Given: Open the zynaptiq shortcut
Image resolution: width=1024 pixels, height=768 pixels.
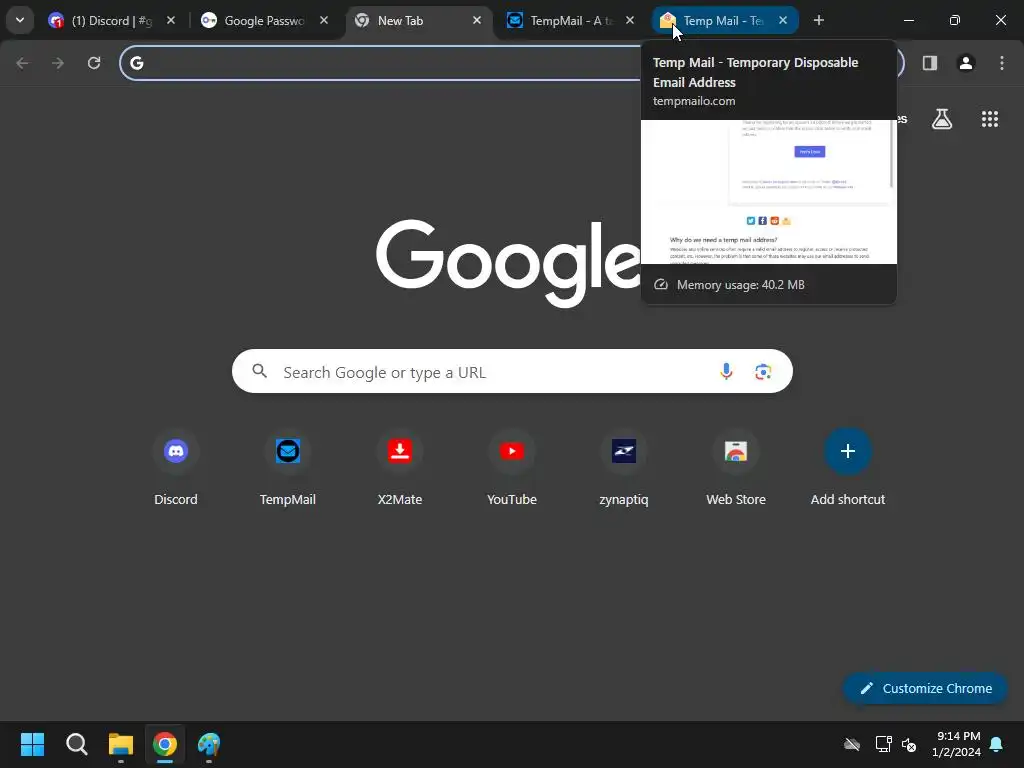Looking at the screenshot, I should pos(624,468).
